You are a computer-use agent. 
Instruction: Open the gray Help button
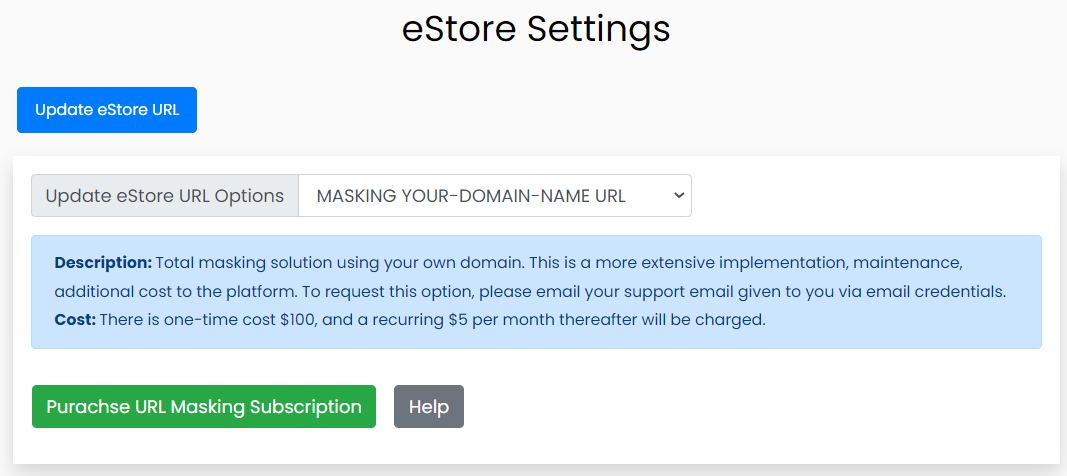click(429, 407)
